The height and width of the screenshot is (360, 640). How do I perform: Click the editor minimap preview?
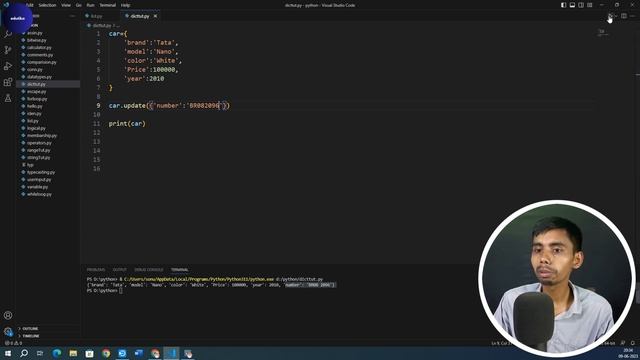(x=603, y=33)
